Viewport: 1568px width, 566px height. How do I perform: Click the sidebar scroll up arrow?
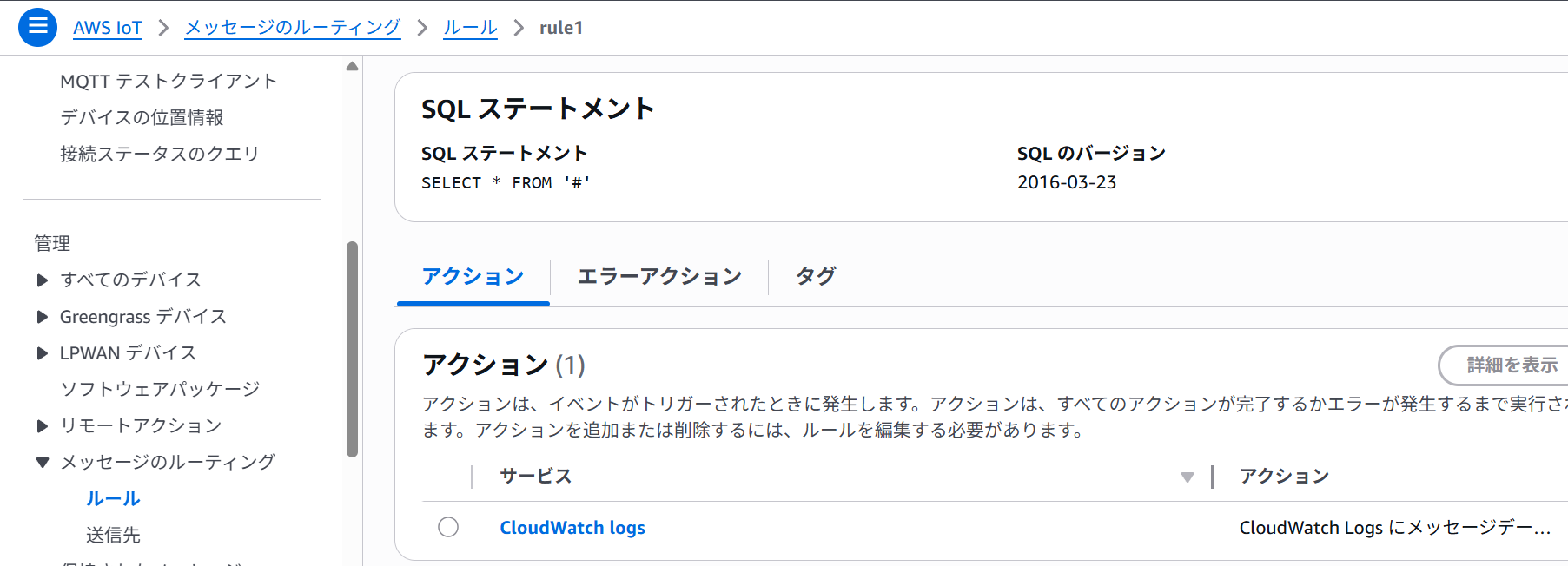pos(352,66)
